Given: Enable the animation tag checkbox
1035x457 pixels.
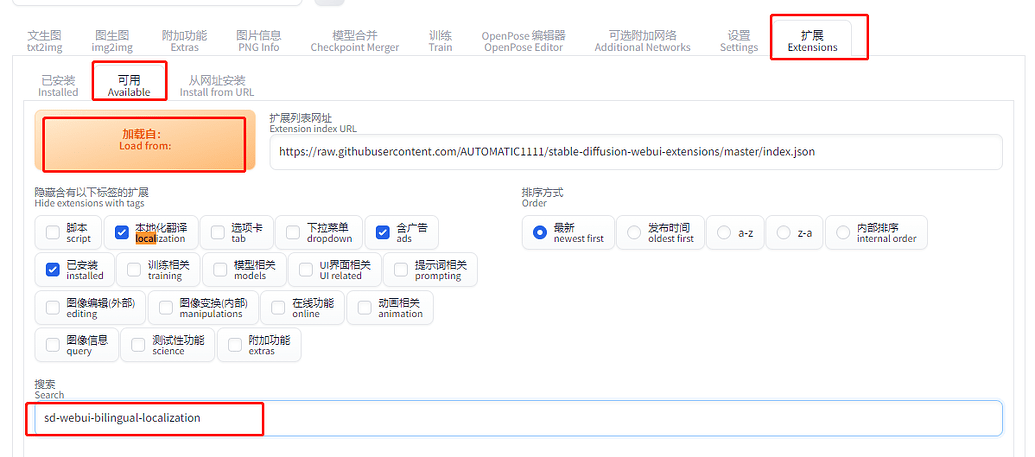Looking at the screenshot, I should (364, 308).
